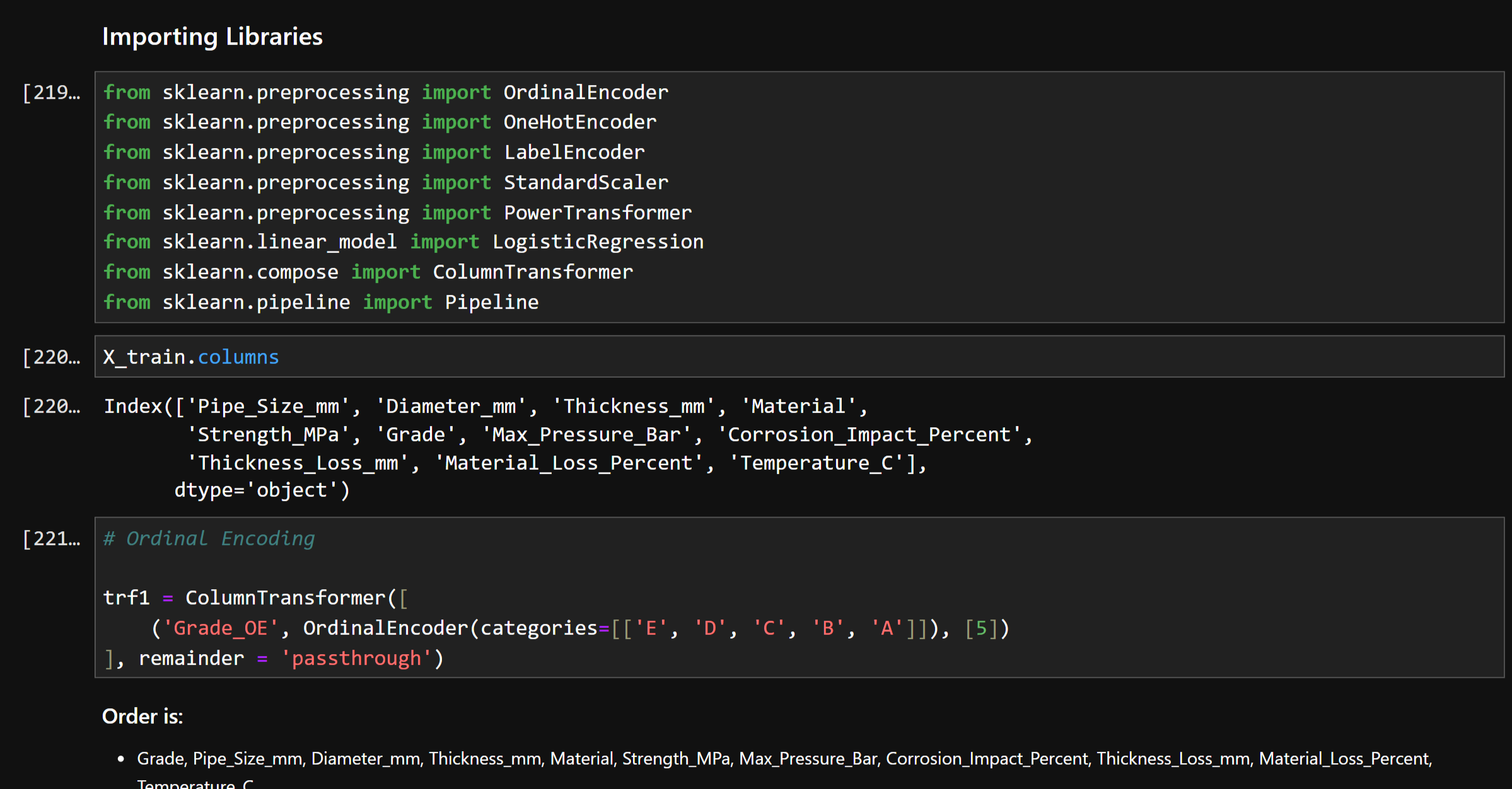
Task: Select input prompt of X_train.columns cell
Action: [x=51, y=357]
